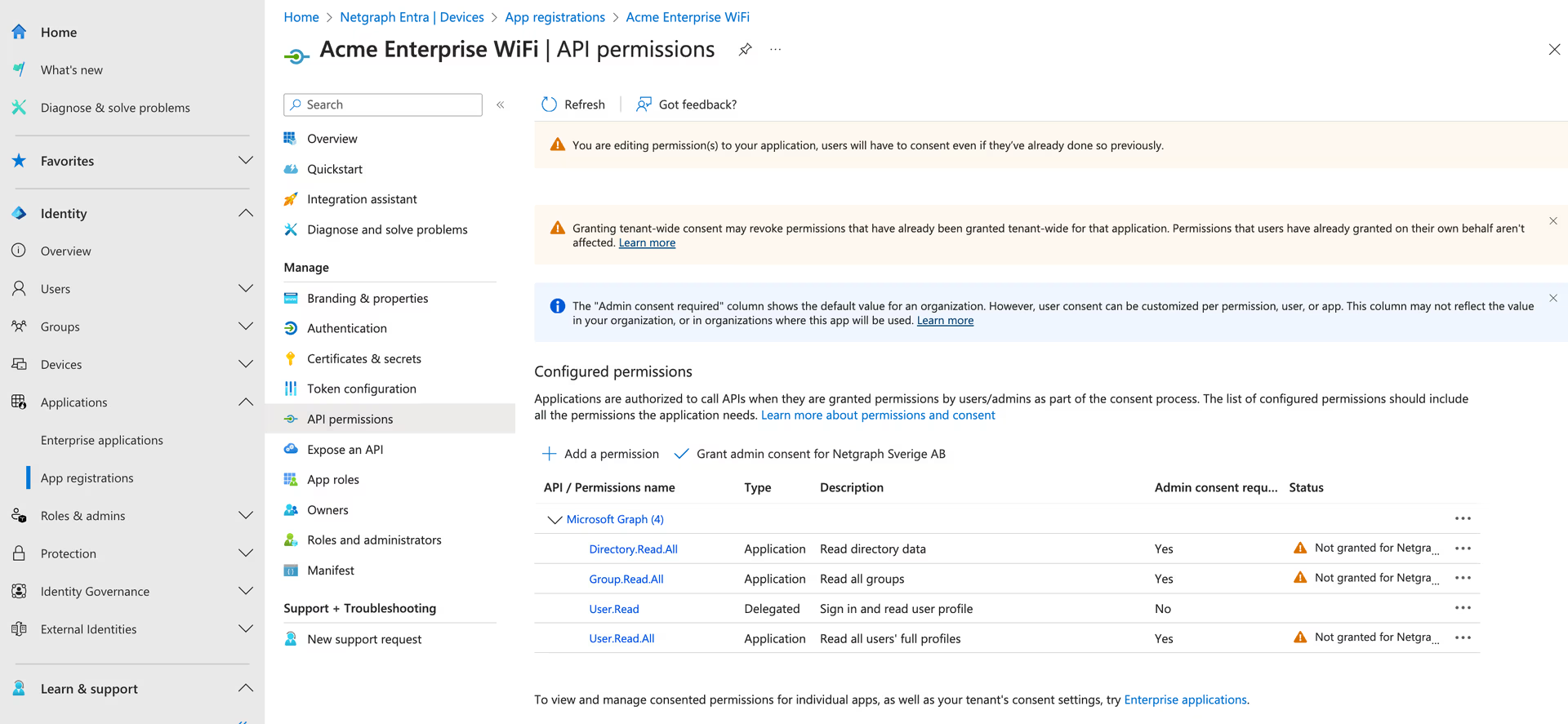Click the Protection lock icon

coord(19,553)
